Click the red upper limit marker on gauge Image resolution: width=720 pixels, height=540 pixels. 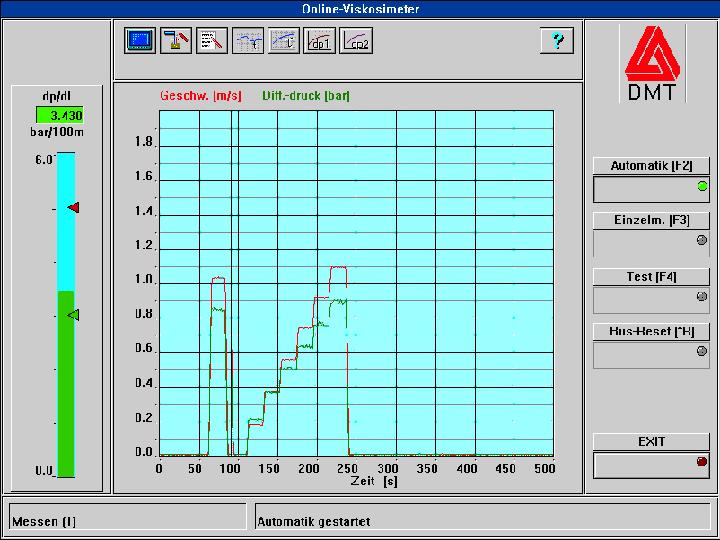pyautogui.click(x=73, y=207)
